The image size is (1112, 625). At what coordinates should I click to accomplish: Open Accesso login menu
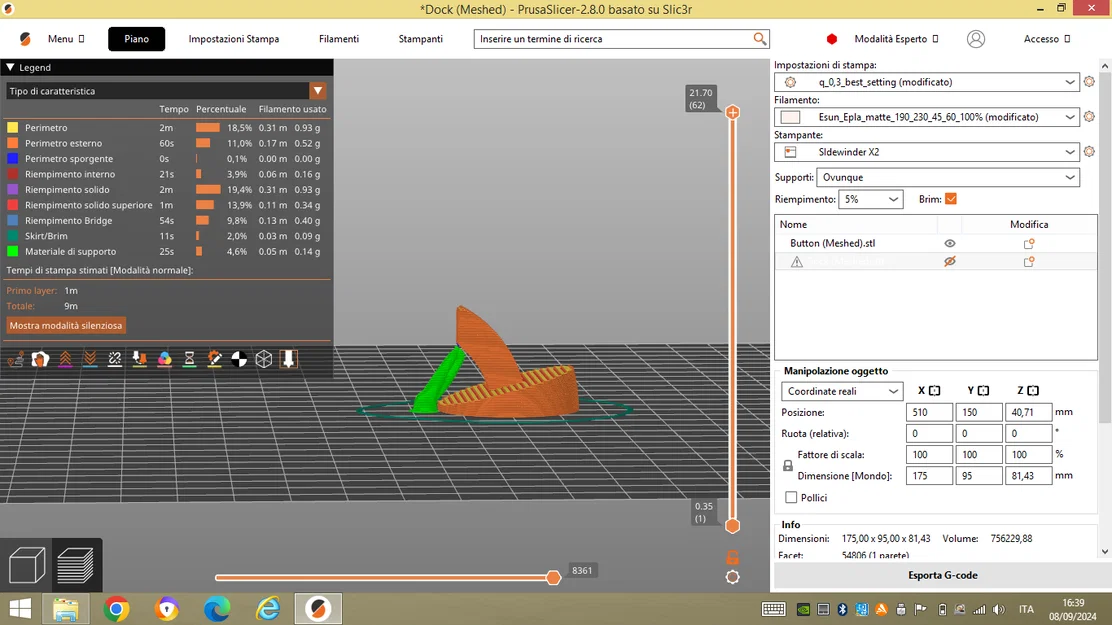pyautogui.click(x=1047, y=39)
